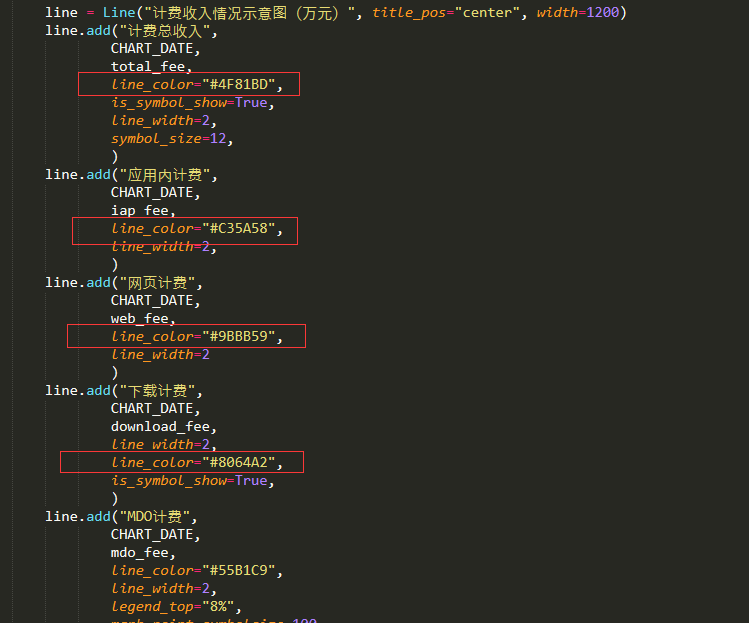This screenshot has width=749, height=623.
Task: Click the color string "#C35A58"
Action: click(x=239, y=228)
